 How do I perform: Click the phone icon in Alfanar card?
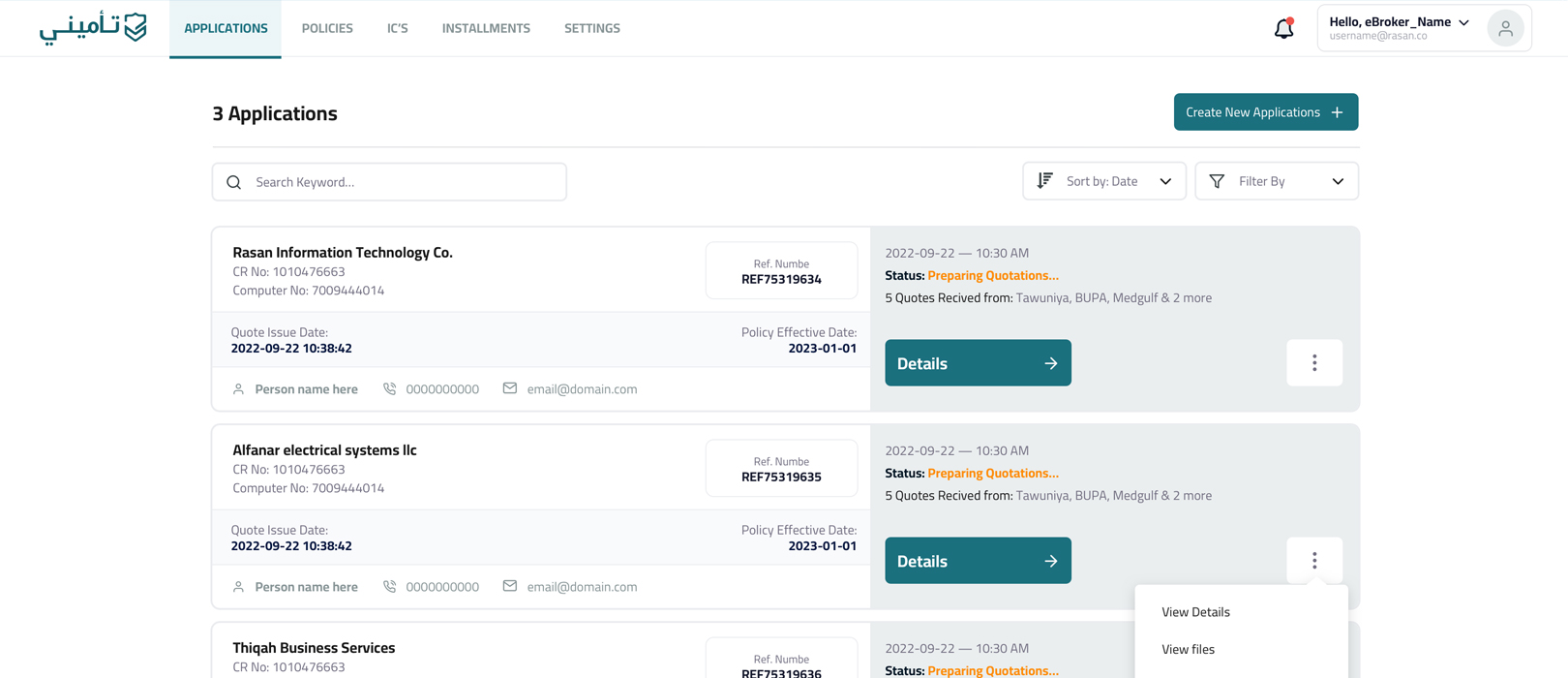click(389, 586)
